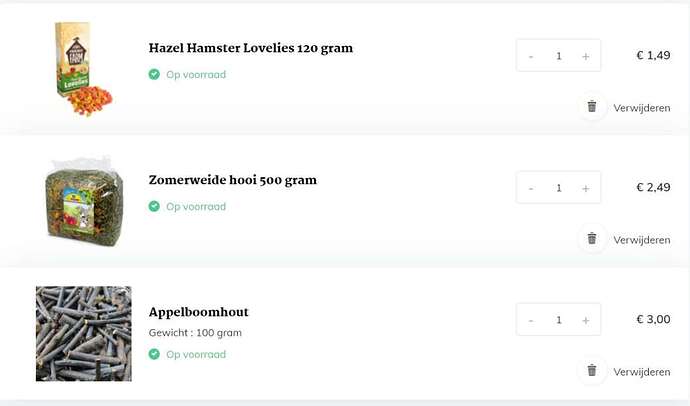
Task: Select Zomerweide hooi bale product image
Action: tap(84, 201)
